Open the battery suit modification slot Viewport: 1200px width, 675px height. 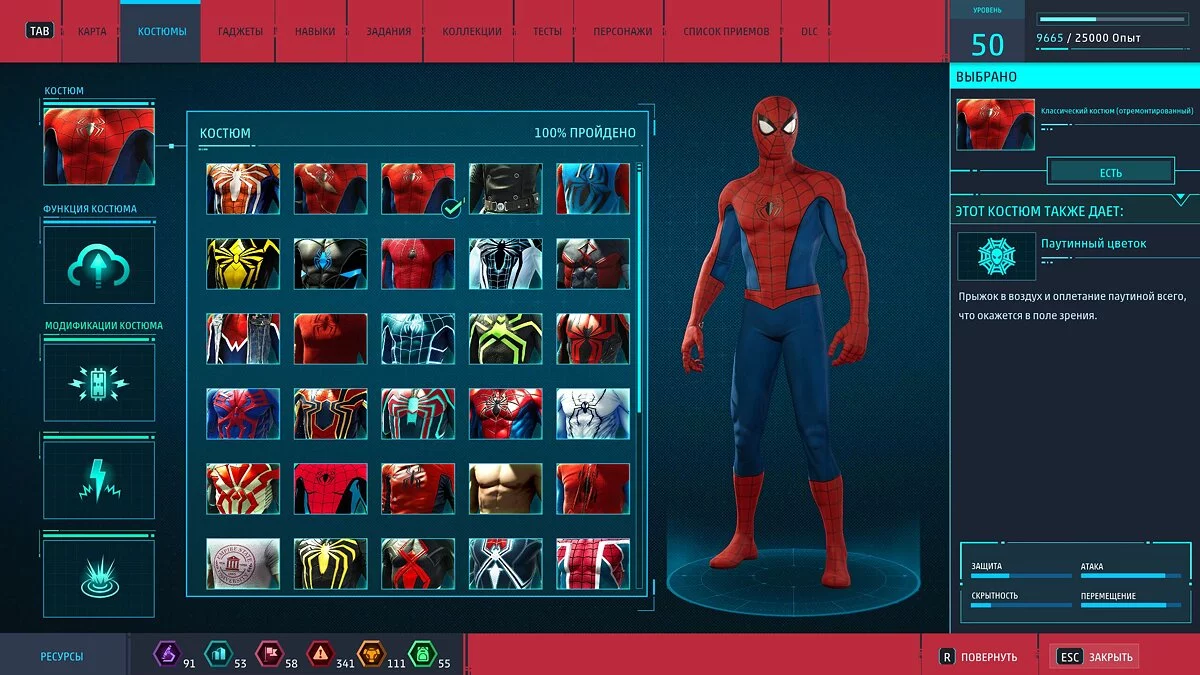(x=98, y=383)
